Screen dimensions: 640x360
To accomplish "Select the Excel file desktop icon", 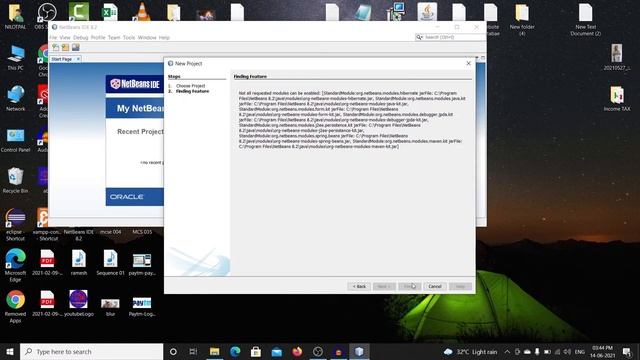I will pyautogui.click(x=110, y=12).
